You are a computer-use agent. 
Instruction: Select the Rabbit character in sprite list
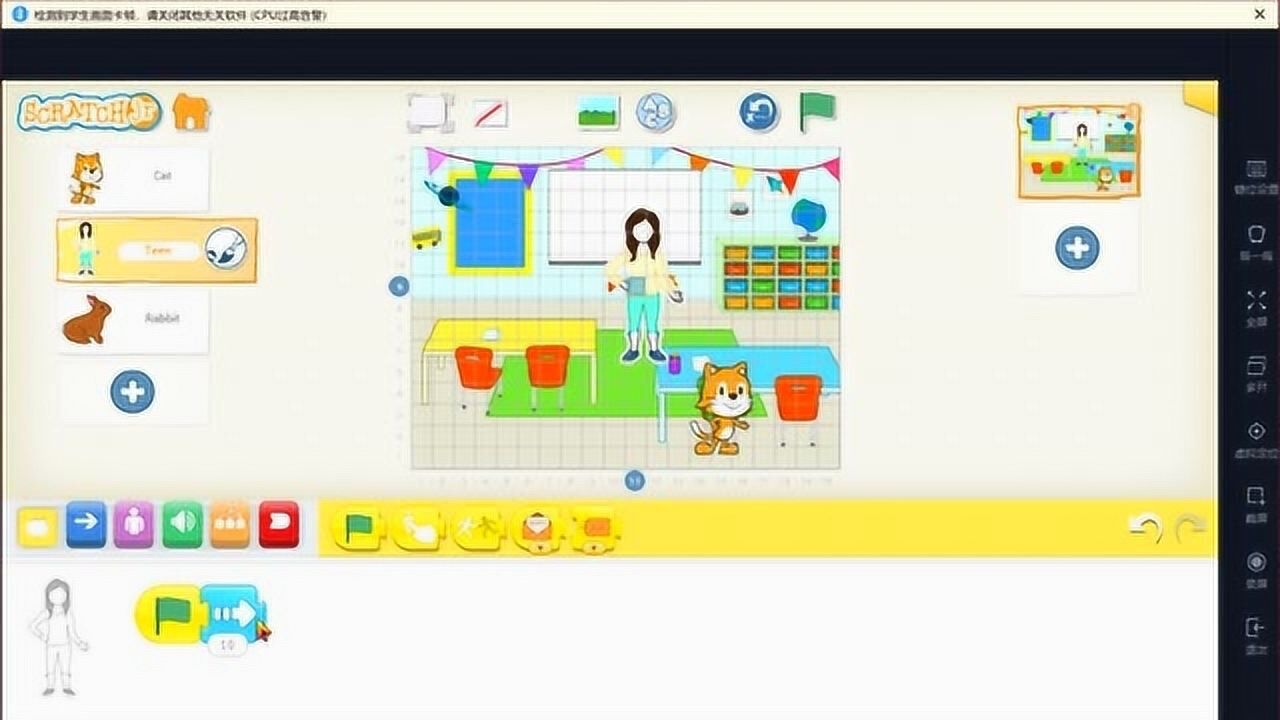[x=134, y=319]
